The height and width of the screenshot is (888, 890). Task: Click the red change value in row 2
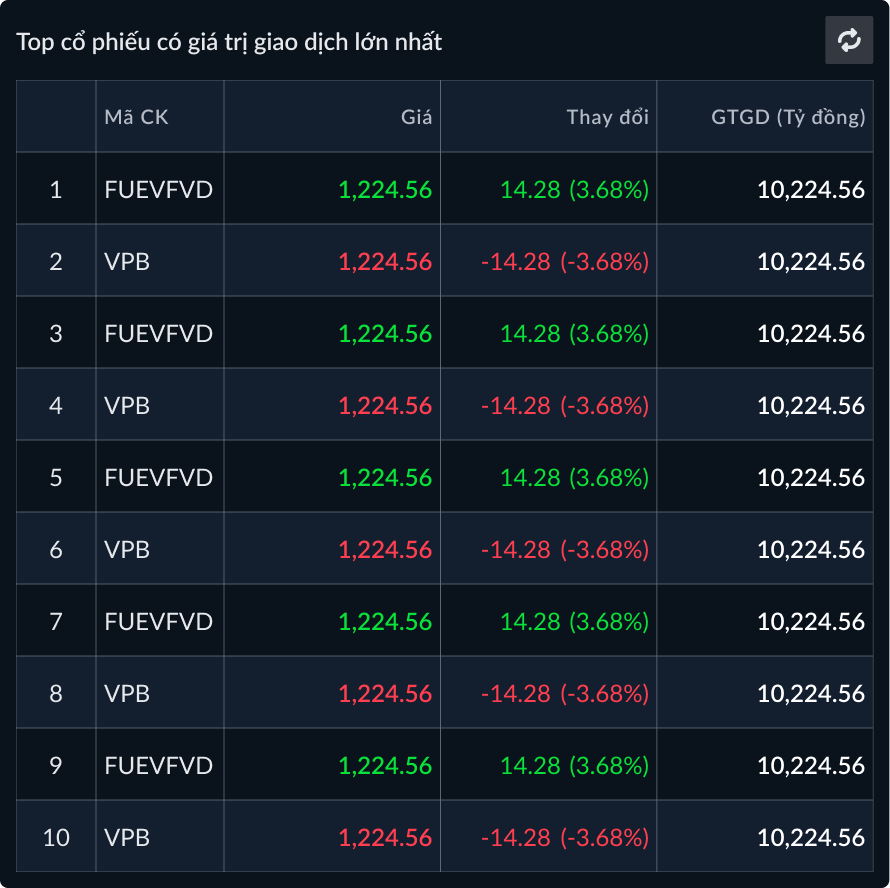pos(565,261)
